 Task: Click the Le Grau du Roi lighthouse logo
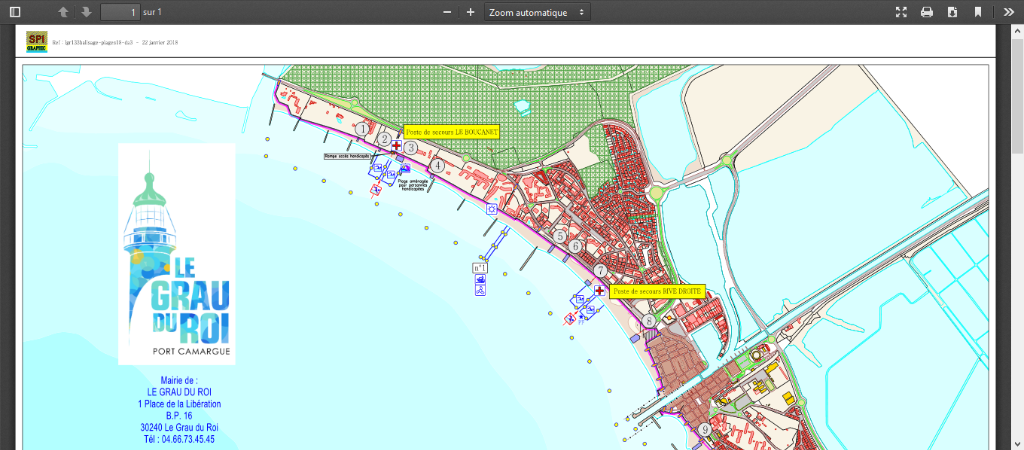pos(177,255)
